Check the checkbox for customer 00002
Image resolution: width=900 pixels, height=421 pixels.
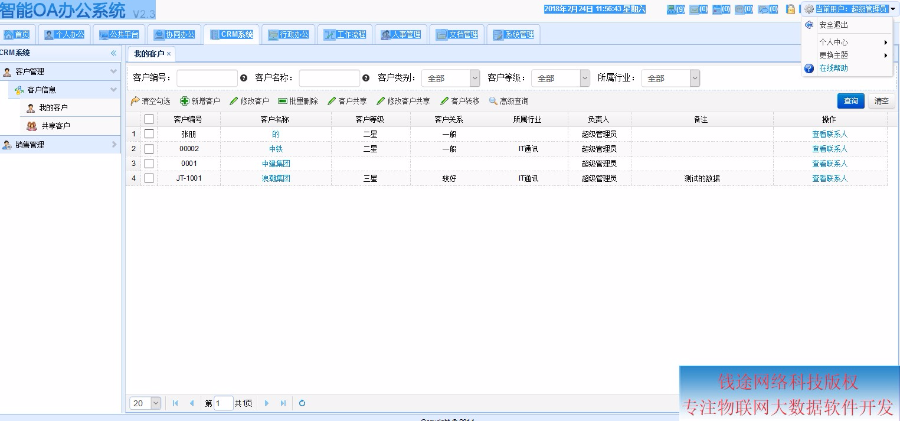pyautogui.click(x=149, y=149)
